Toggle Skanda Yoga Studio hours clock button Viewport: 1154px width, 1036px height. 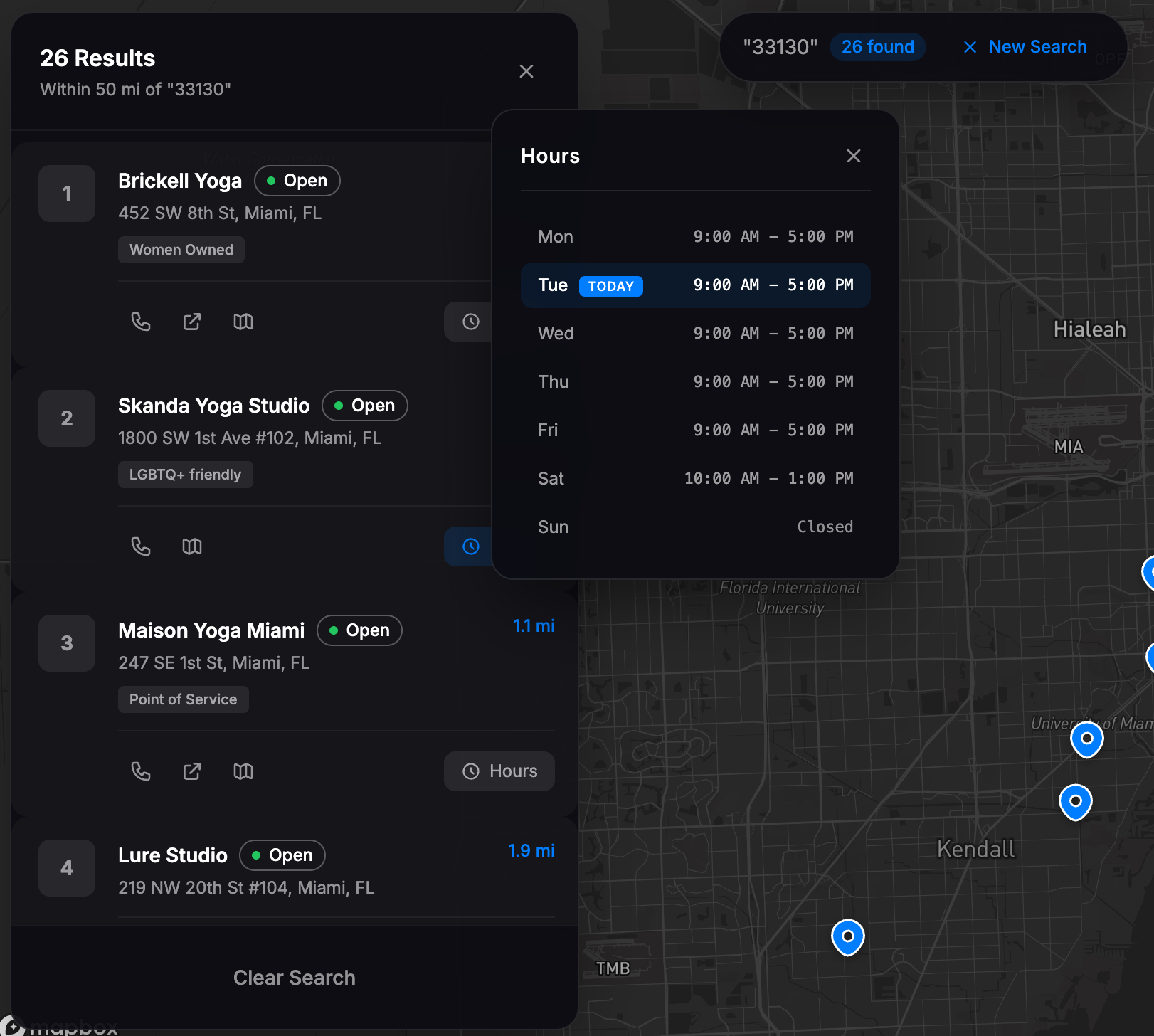click(470, 546)
